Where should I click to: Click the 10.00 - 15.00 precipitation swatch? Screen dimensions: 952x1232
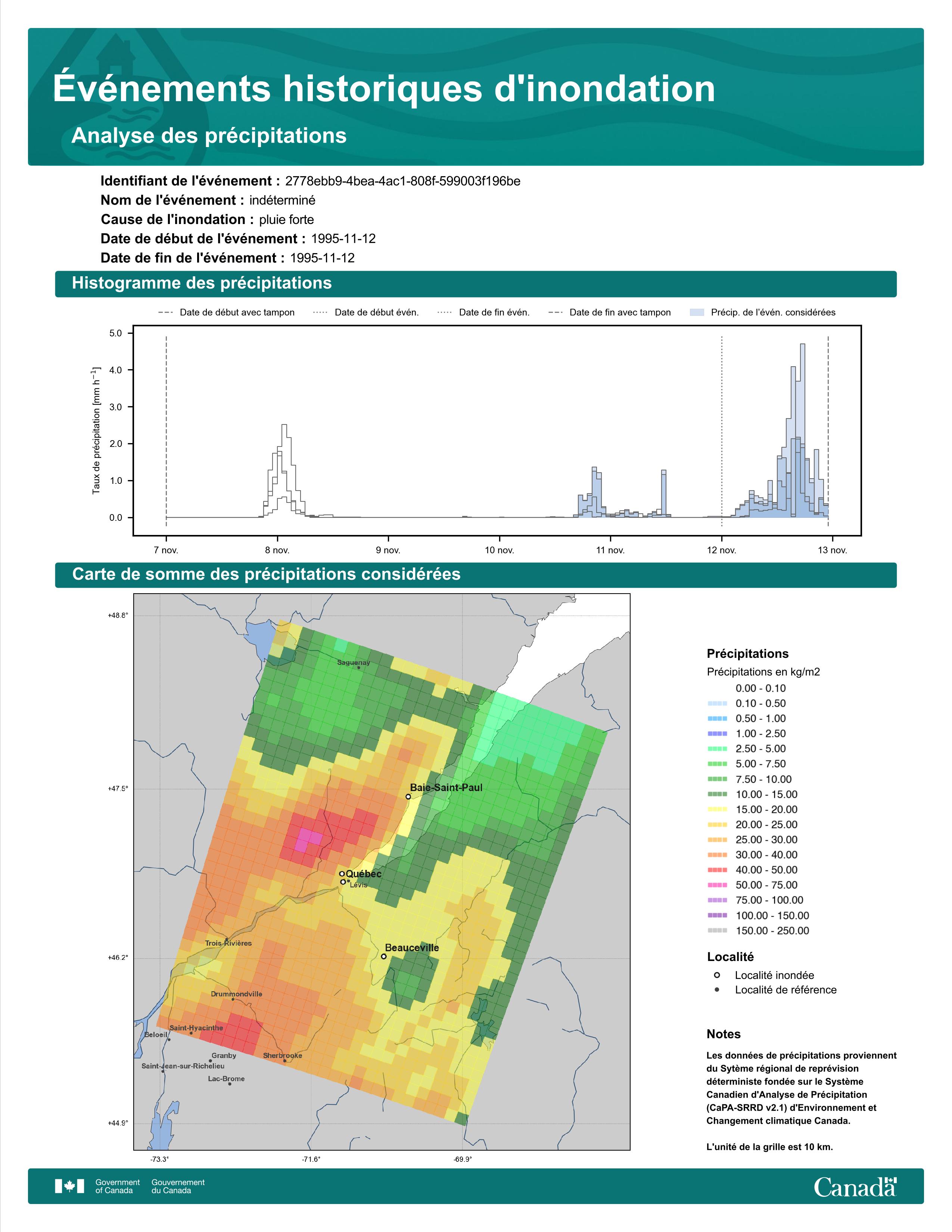(x=717, y=794)
